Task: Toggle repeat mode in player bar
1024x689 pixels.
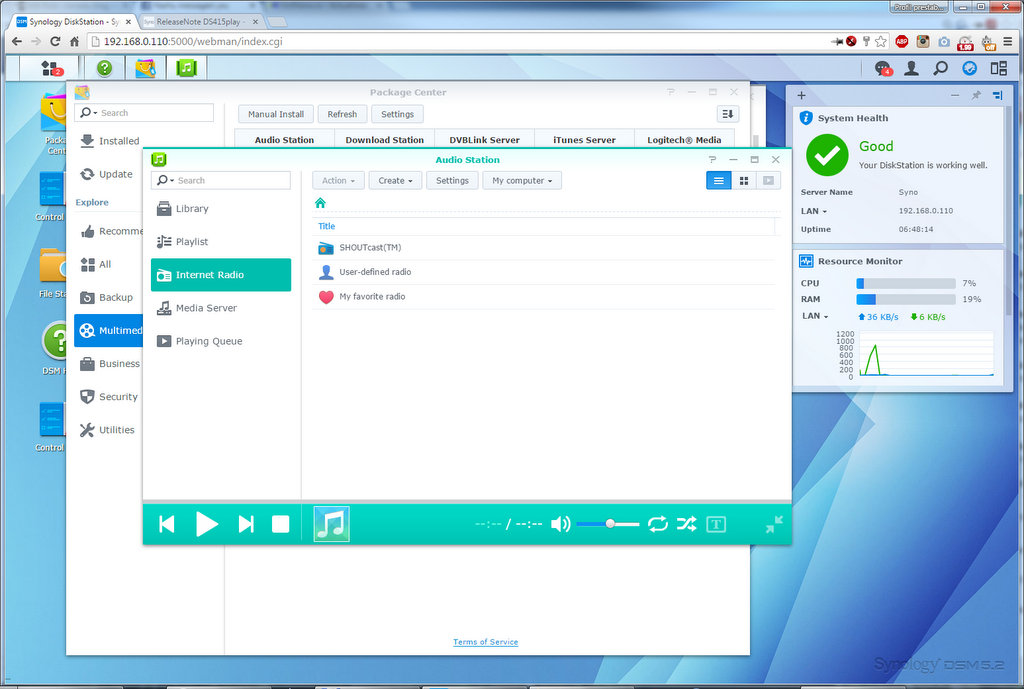Action: point(658,524)
